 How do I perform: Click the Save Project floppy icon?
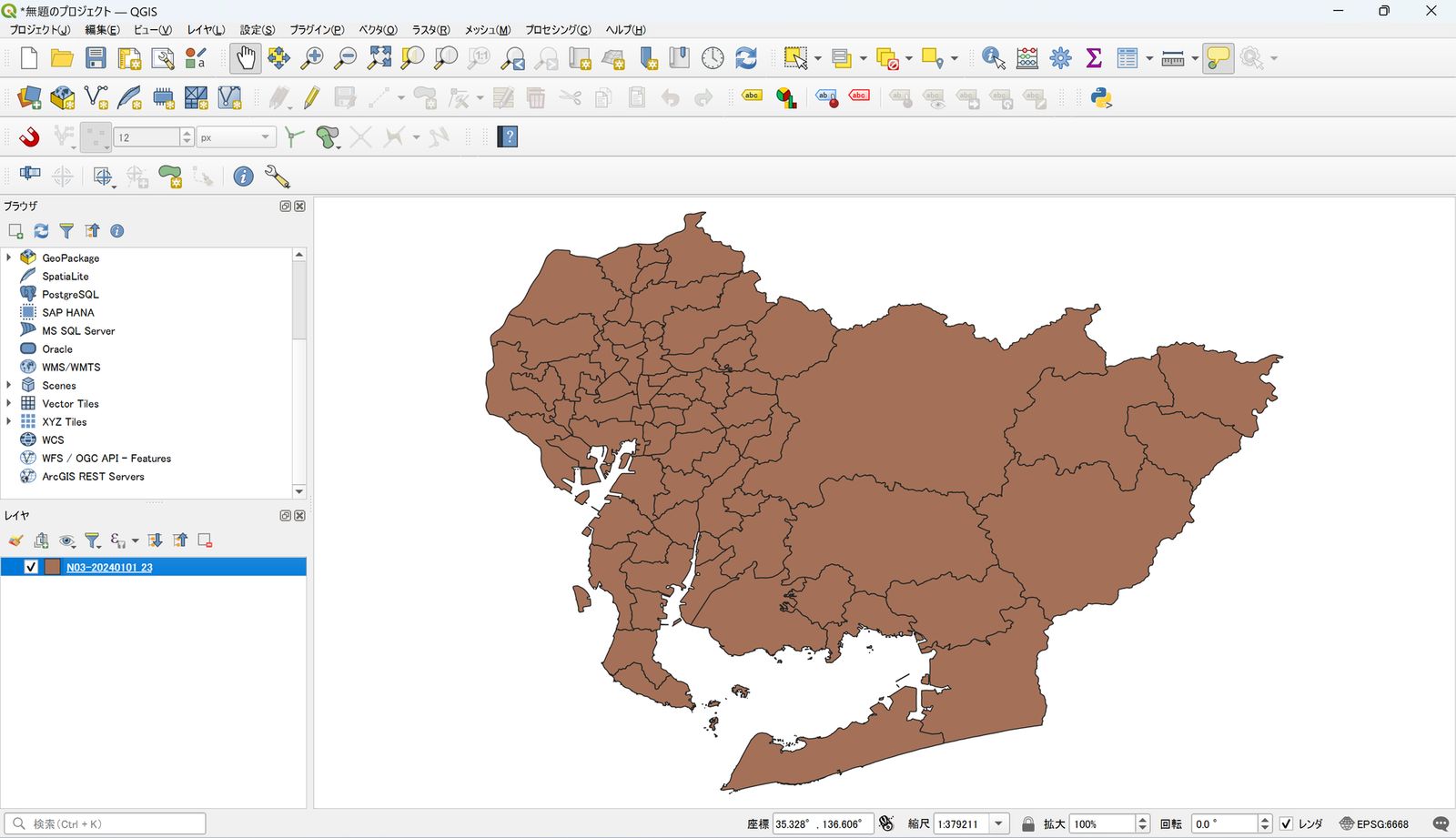96,58
